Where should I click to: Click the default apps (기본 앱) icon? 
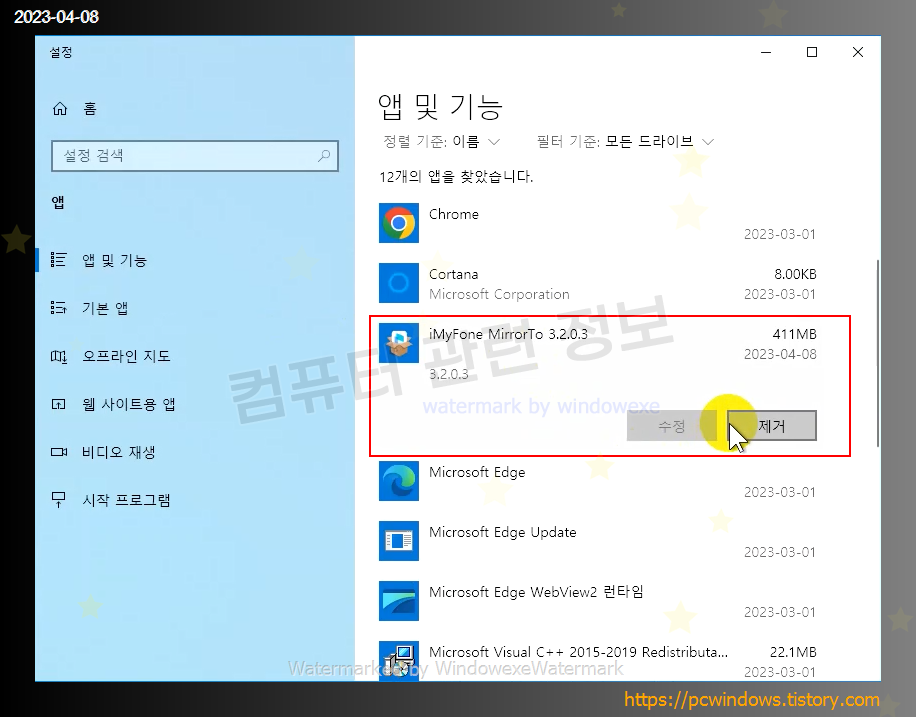(58, 307)
